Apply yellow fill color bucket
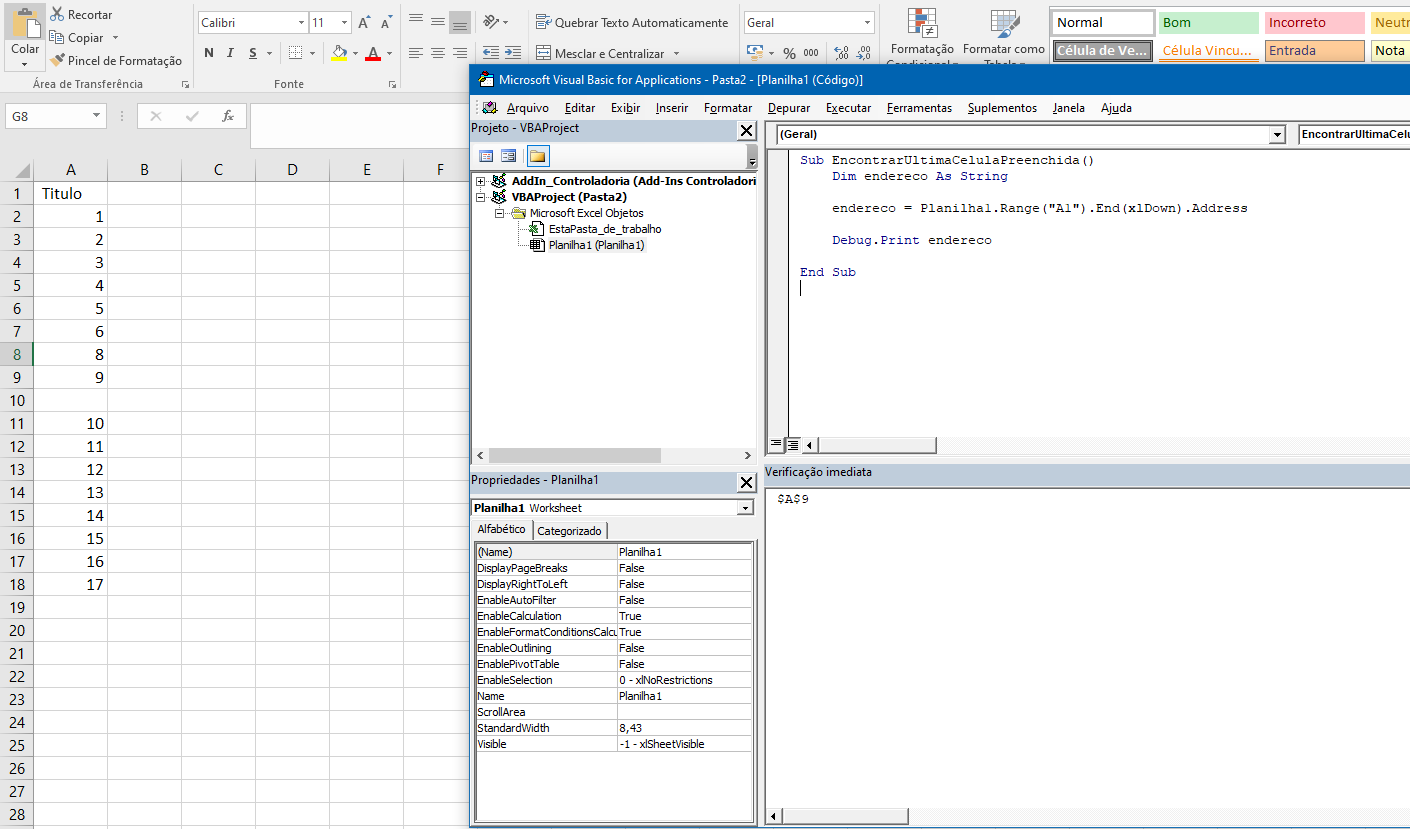Screen dimensions: 1410x829 coord(339,53)
